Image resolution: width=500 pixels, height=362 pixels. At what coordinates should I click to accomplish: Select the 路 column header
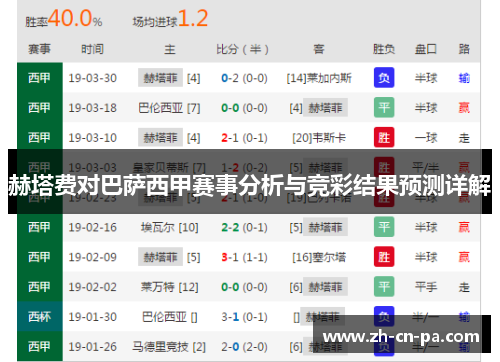coord(464,49)
